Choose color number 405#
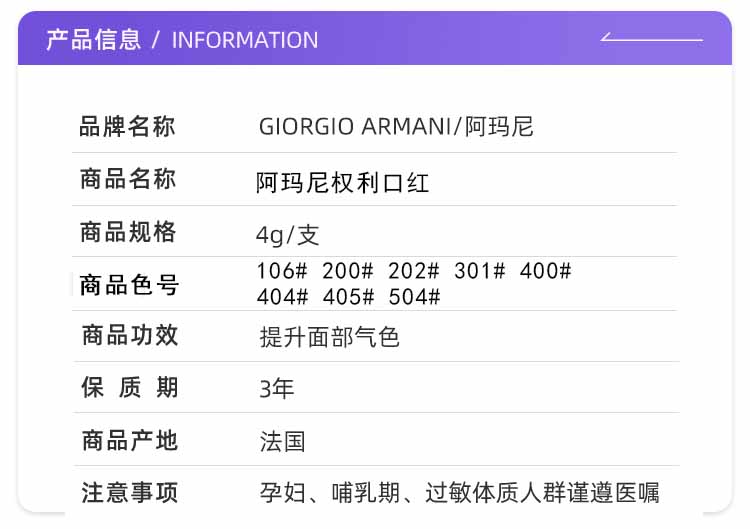Screen dimensions: 750x529 (x=348, y=297)
